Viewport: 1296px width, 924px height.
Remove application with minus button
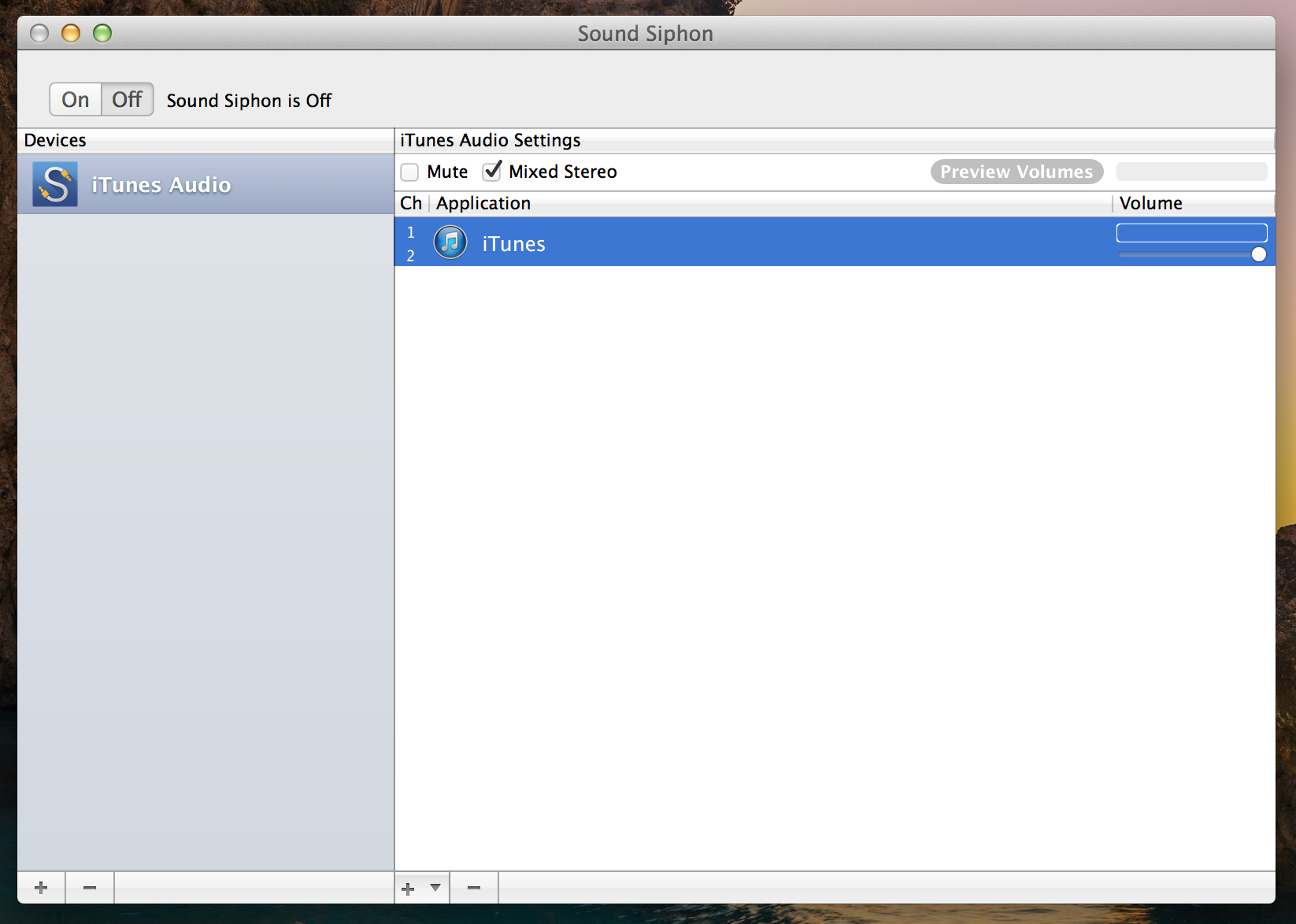(x=474, y=888)
